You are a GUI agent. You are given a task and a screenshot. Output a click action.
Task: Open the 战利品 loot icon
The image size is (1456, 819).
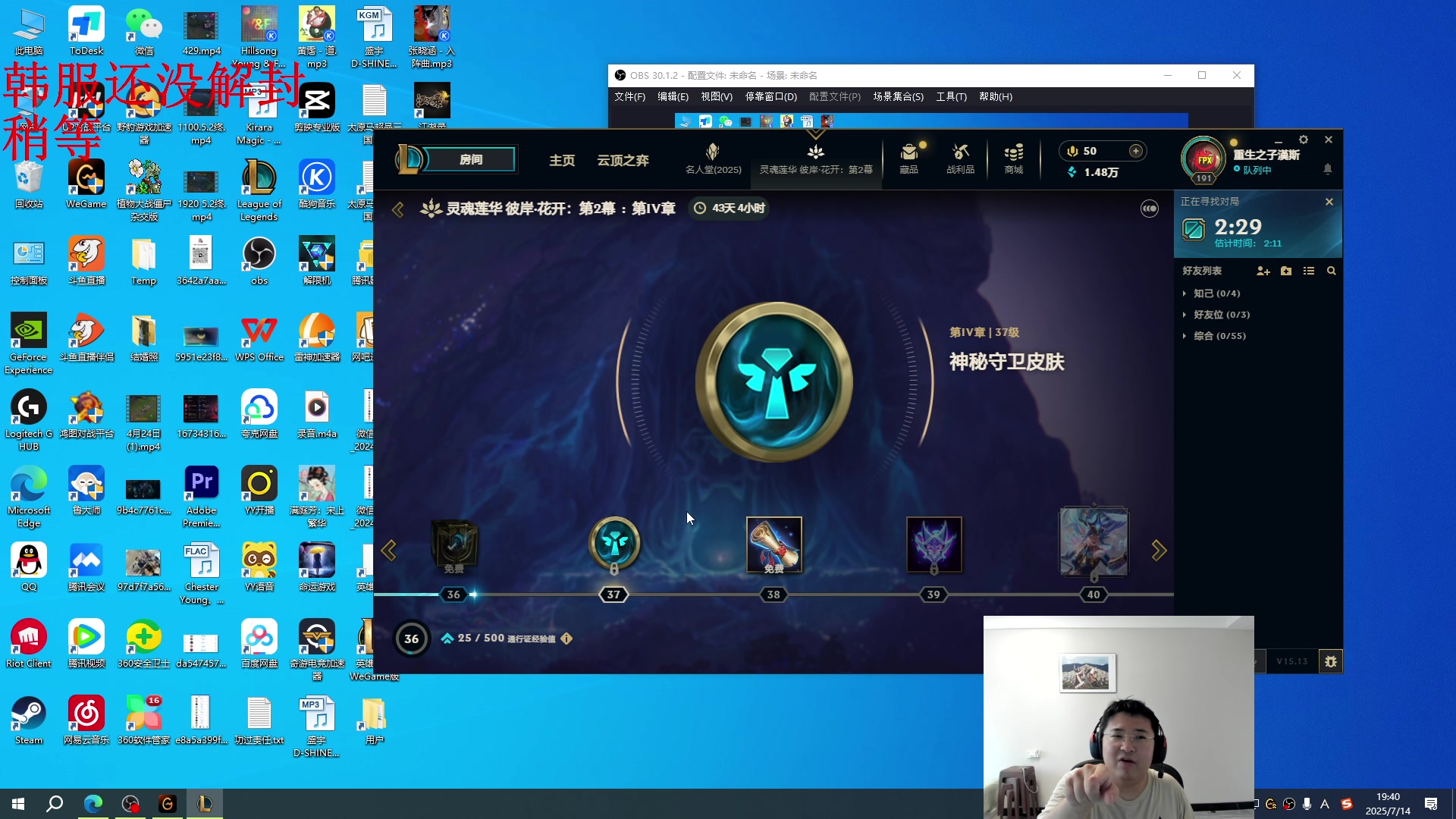pyautogui.click(x=960, y=158)
